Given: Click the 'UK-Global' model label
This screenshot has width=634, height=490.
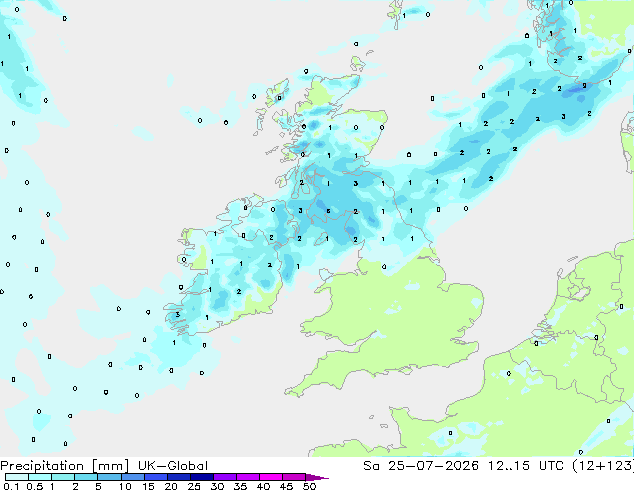Looking at the screenshot, I should point(173,466).
